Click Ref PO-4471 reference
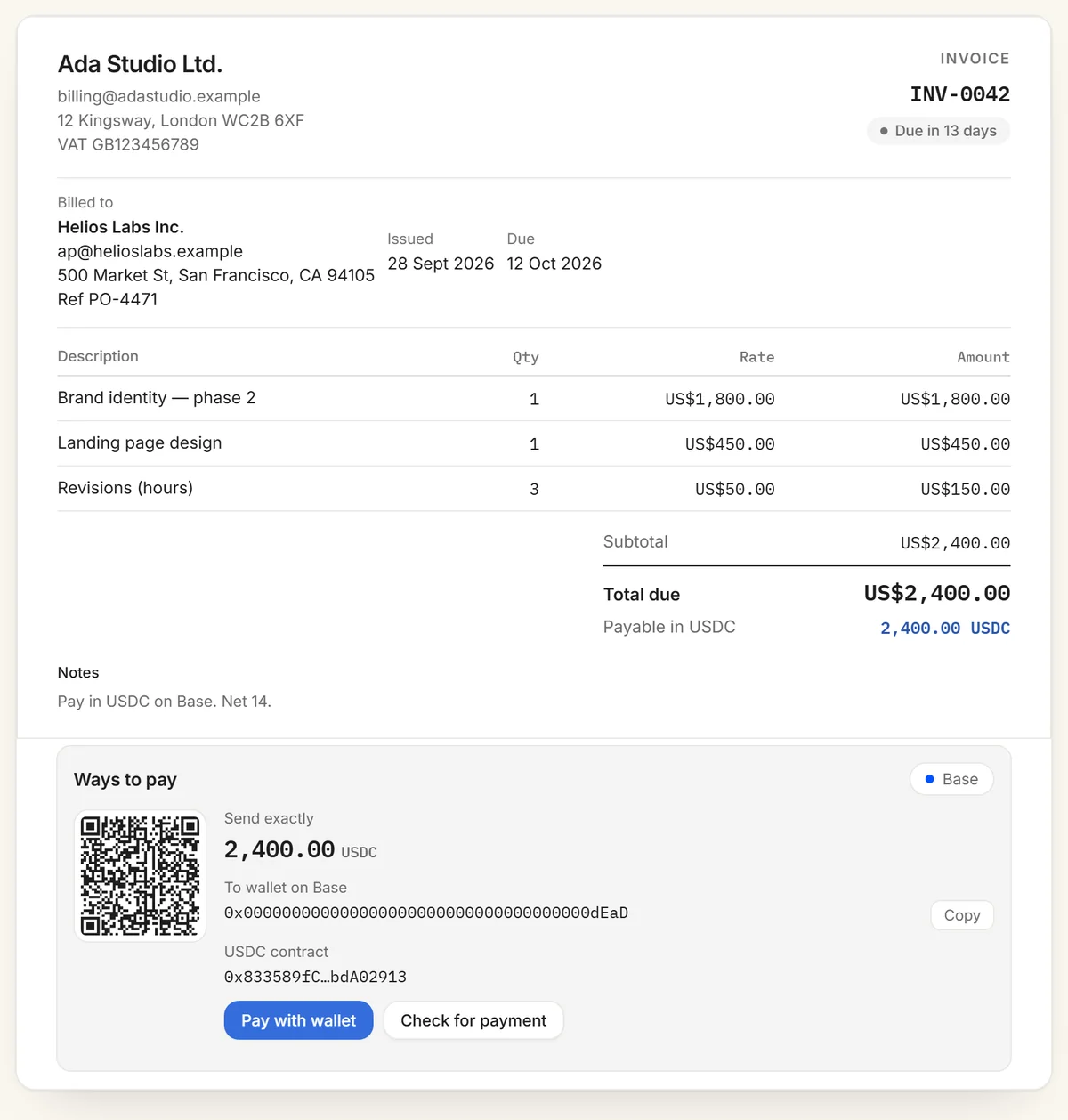The width and height of the screenshot is (1068, 1120). (x=108, y=299)
